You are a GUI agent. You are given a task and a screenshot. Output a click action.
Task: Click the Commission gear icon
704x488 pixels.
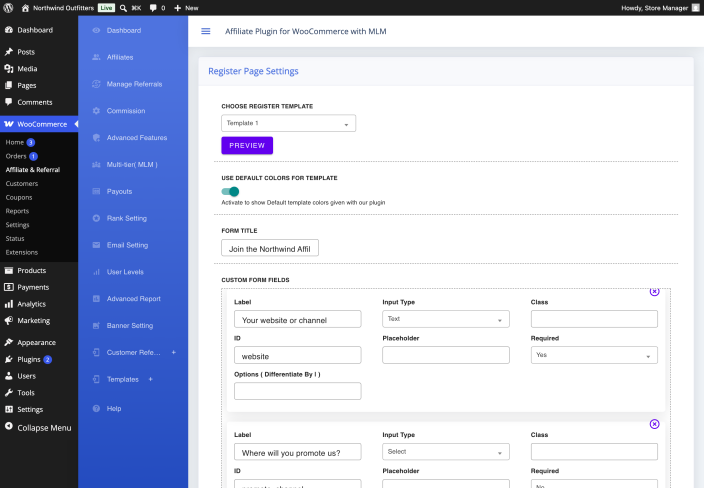[x=96, y=110]
